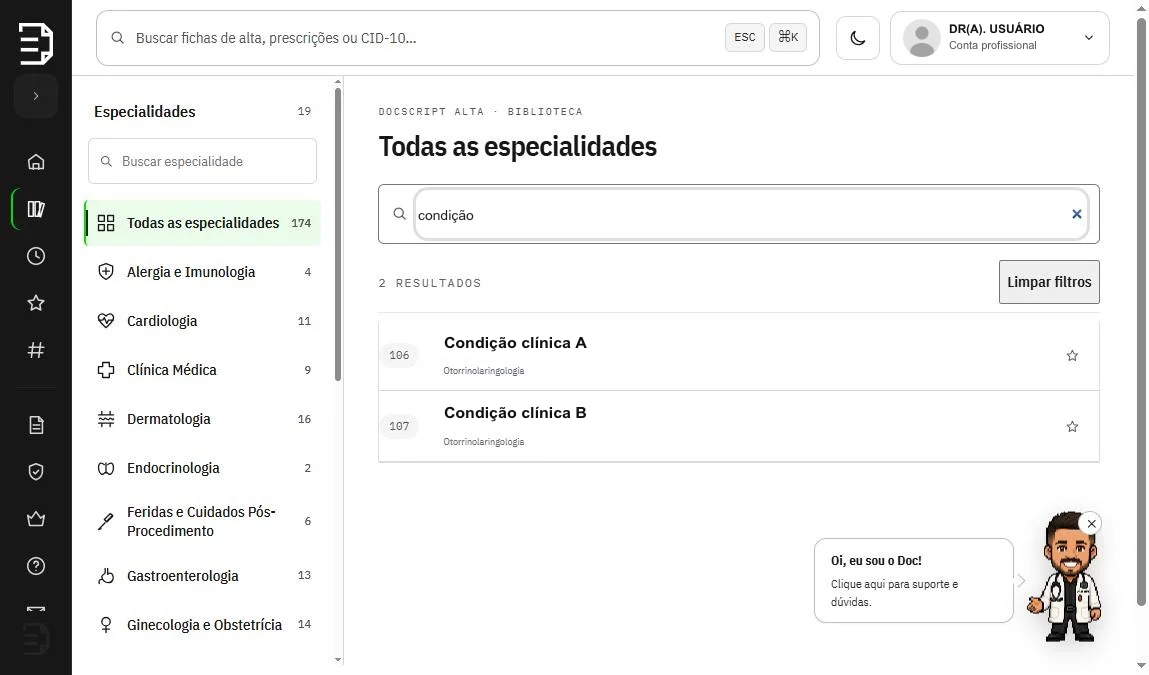Click the Endocrinologia icon
The height and width of the screenshot is (675, 1149).
point(106,468)
